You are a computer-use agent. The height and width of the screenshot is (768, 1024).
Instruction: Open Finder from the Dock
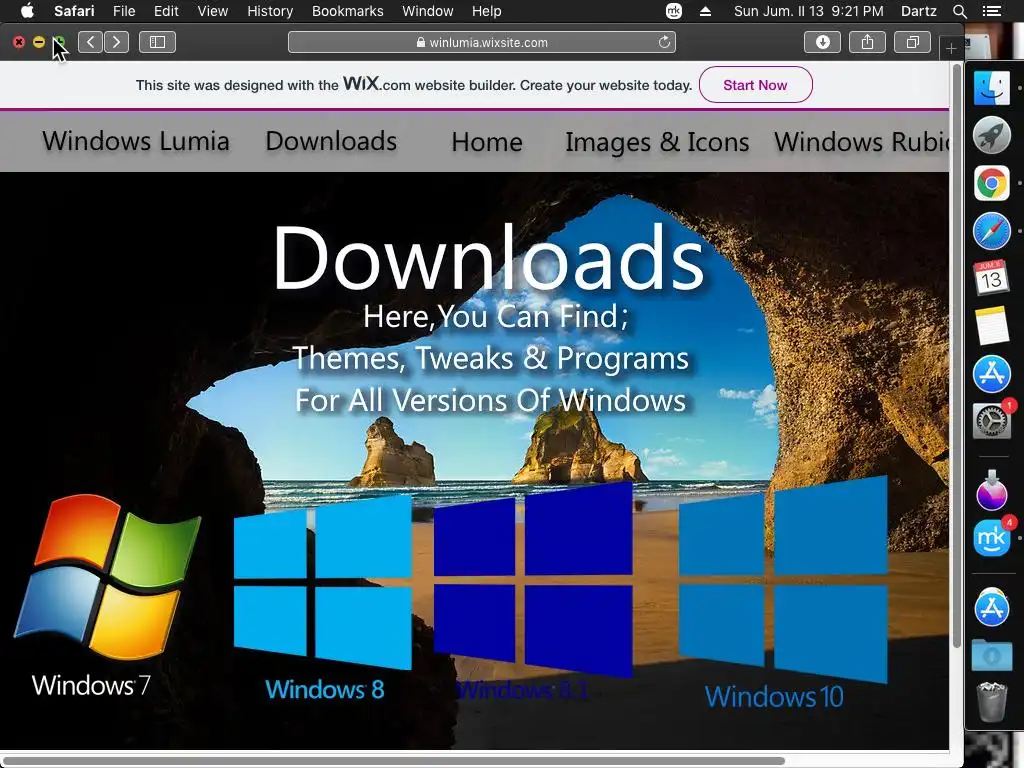pyautogui.click(x=991, y=88)
